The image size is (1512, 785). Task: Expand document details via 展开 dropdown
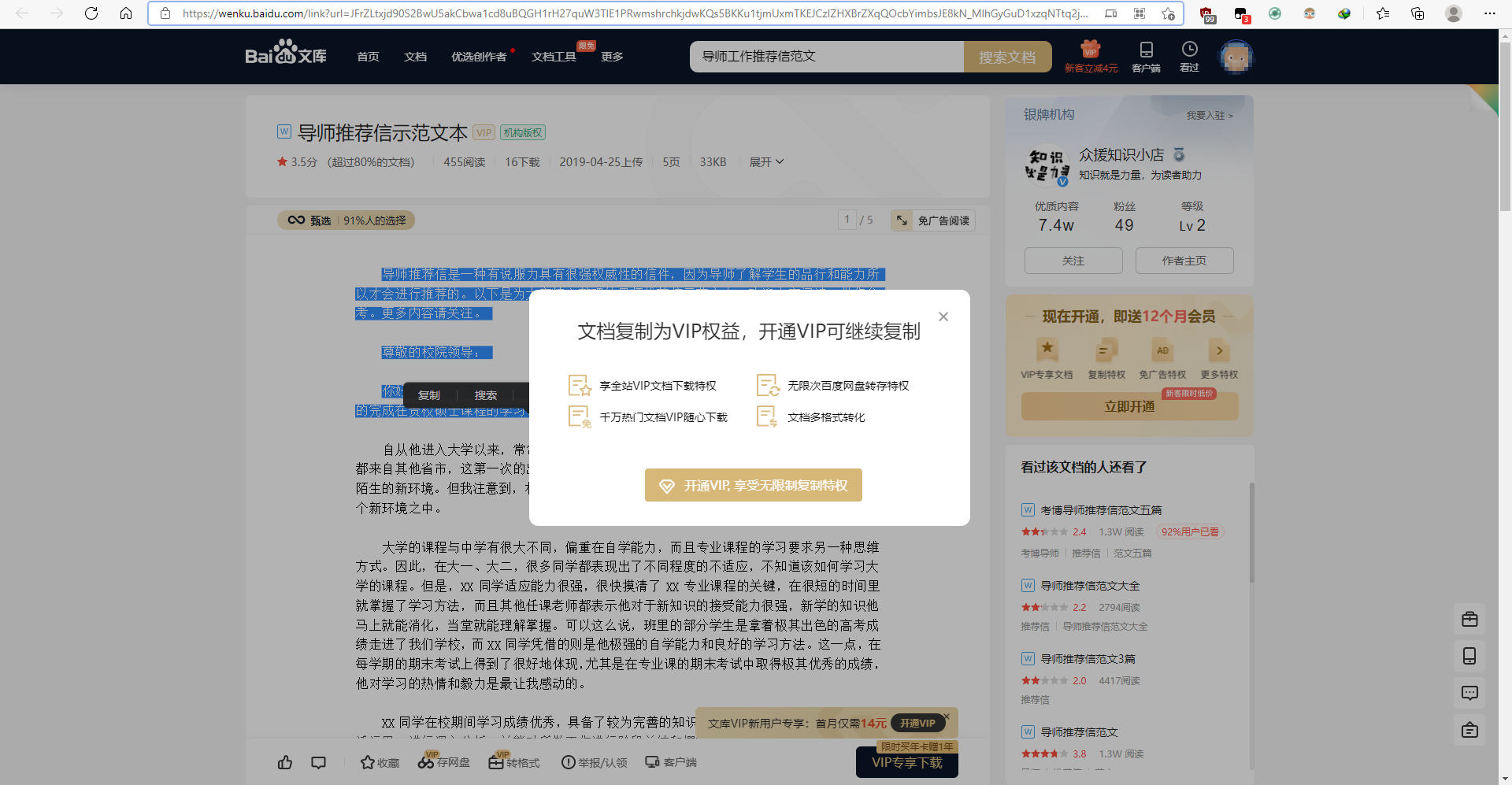click(765, 161)
